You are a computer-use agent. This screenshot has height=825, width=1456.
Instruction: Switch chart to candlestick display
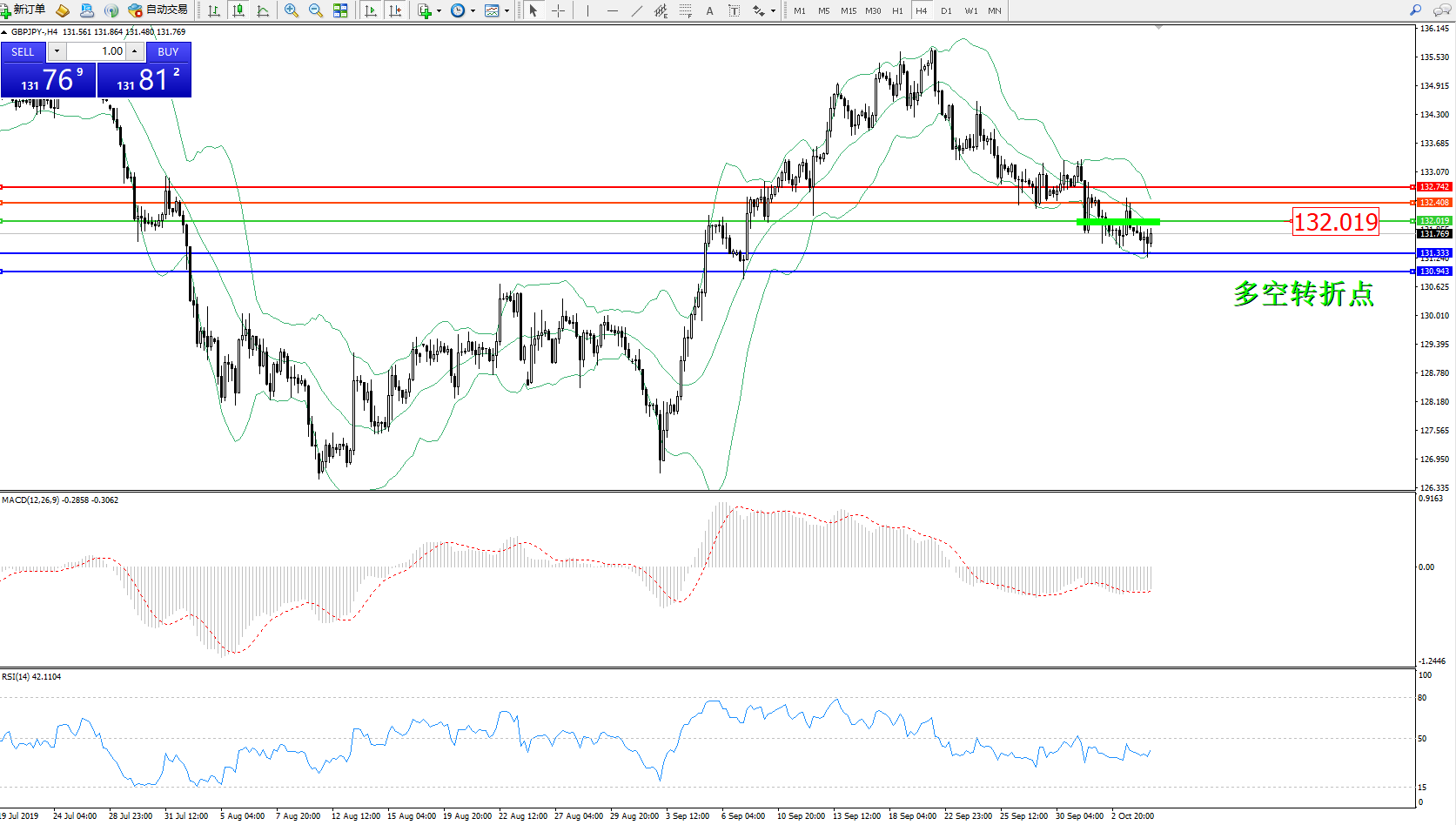[x=238, y=10]
